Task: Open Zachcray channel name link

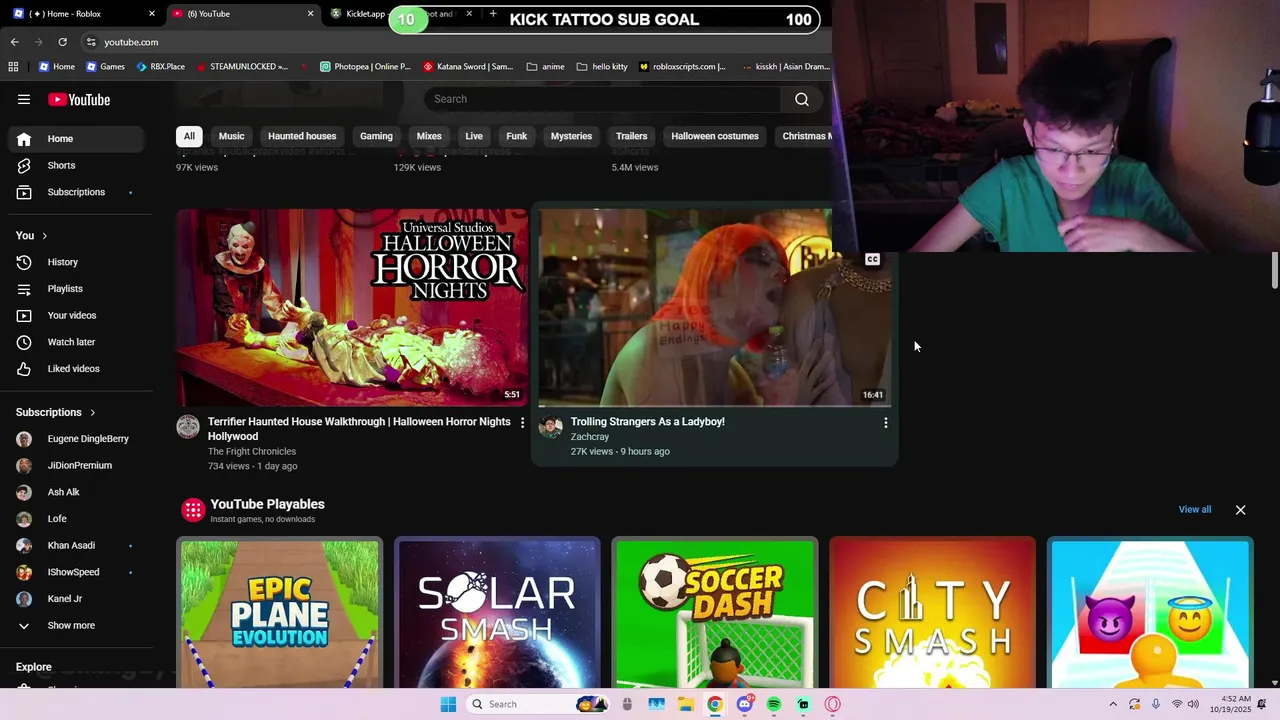Action: pos(589,437)
